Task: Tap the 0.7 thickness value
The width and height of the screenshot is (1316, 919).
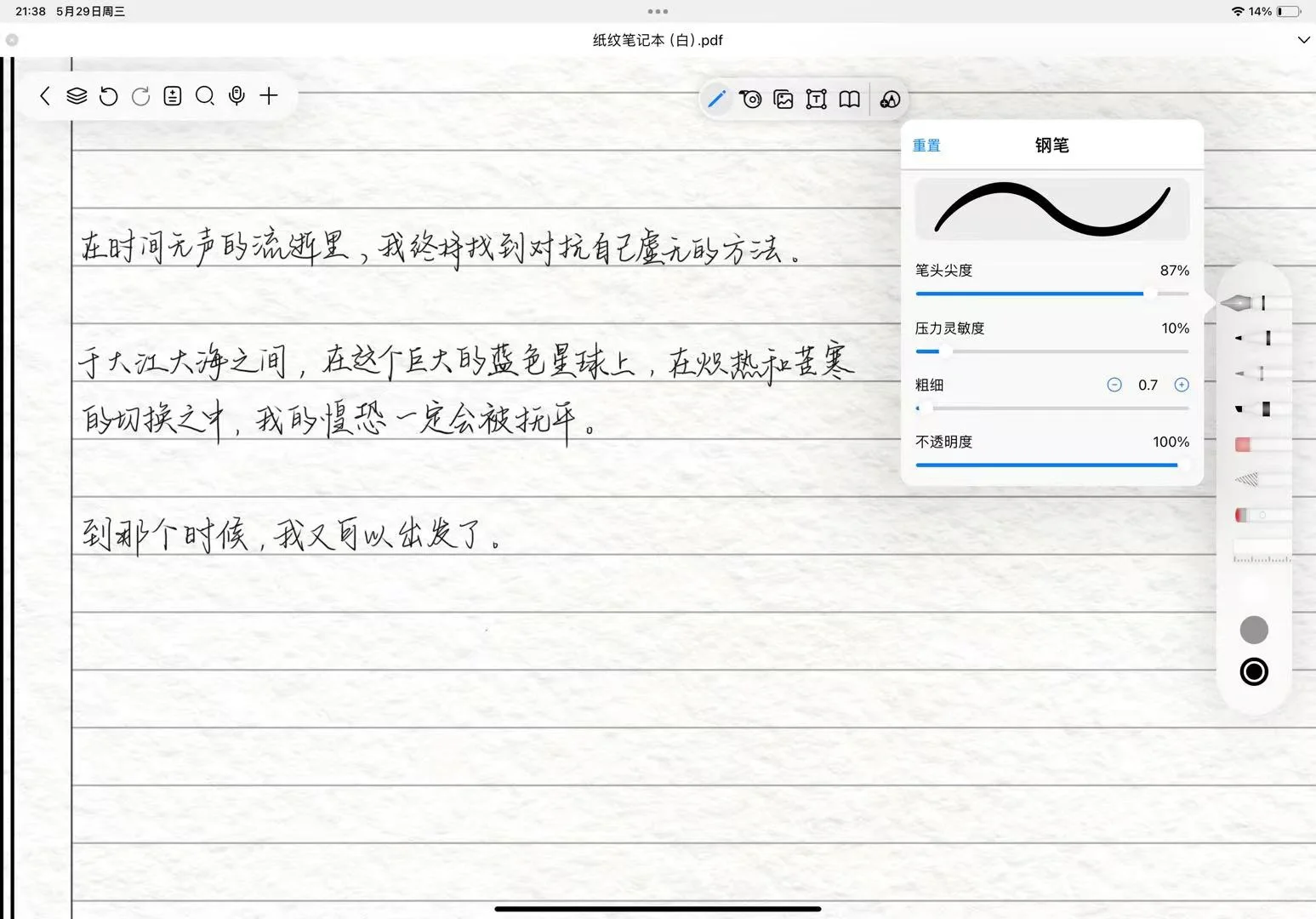Action: tap(1148, 385)
